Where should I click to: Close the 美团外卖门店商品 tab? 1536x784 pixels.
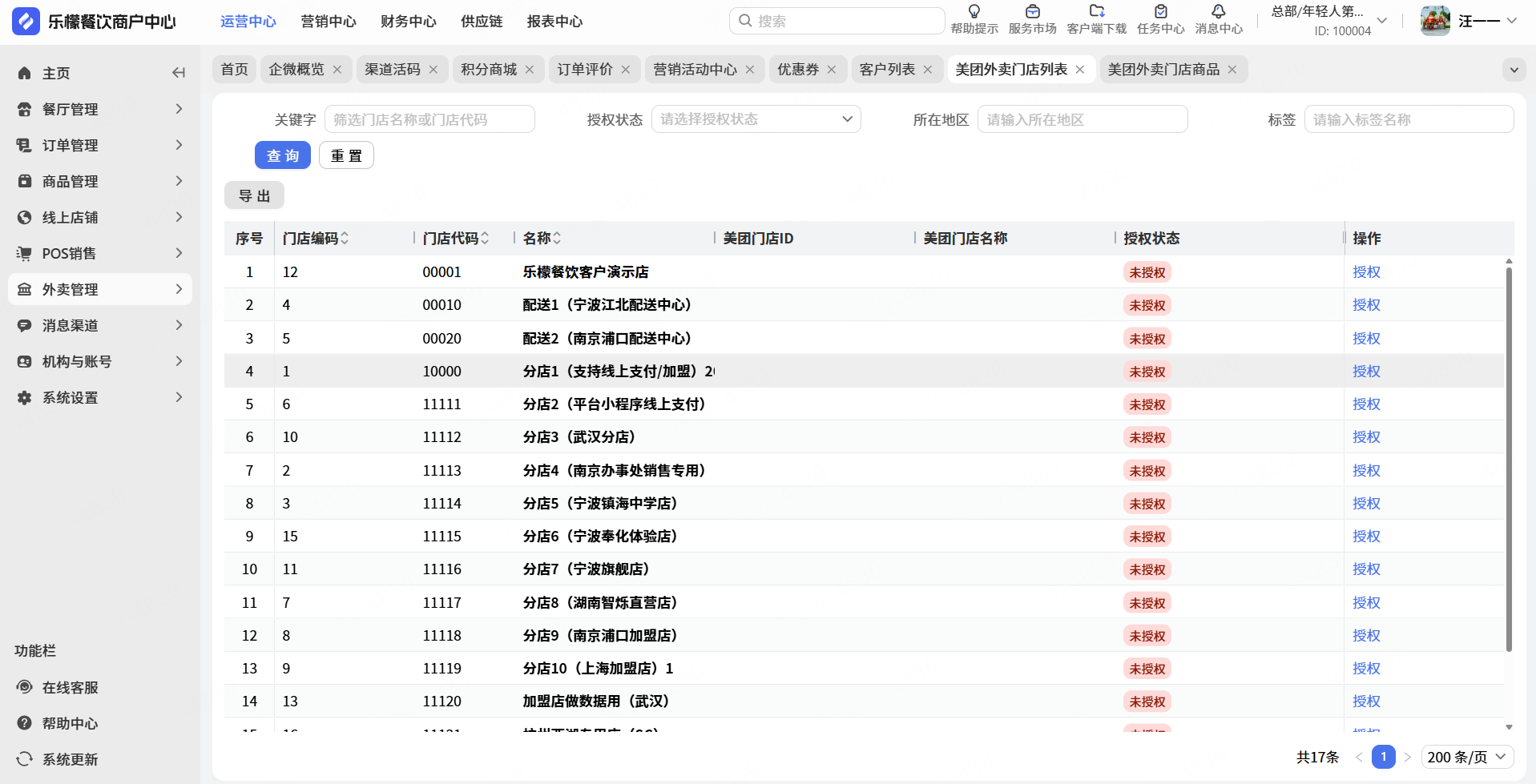point(1232,70)
